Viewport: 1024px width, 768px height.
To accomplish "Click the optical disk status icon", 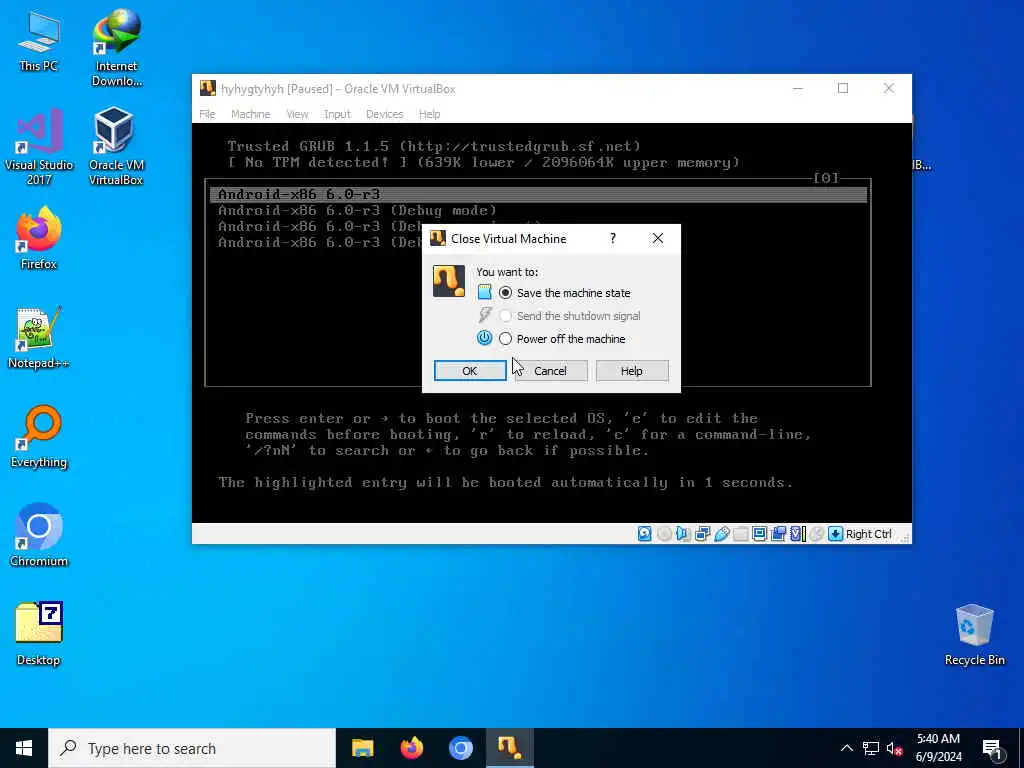I will click(664, 534).
